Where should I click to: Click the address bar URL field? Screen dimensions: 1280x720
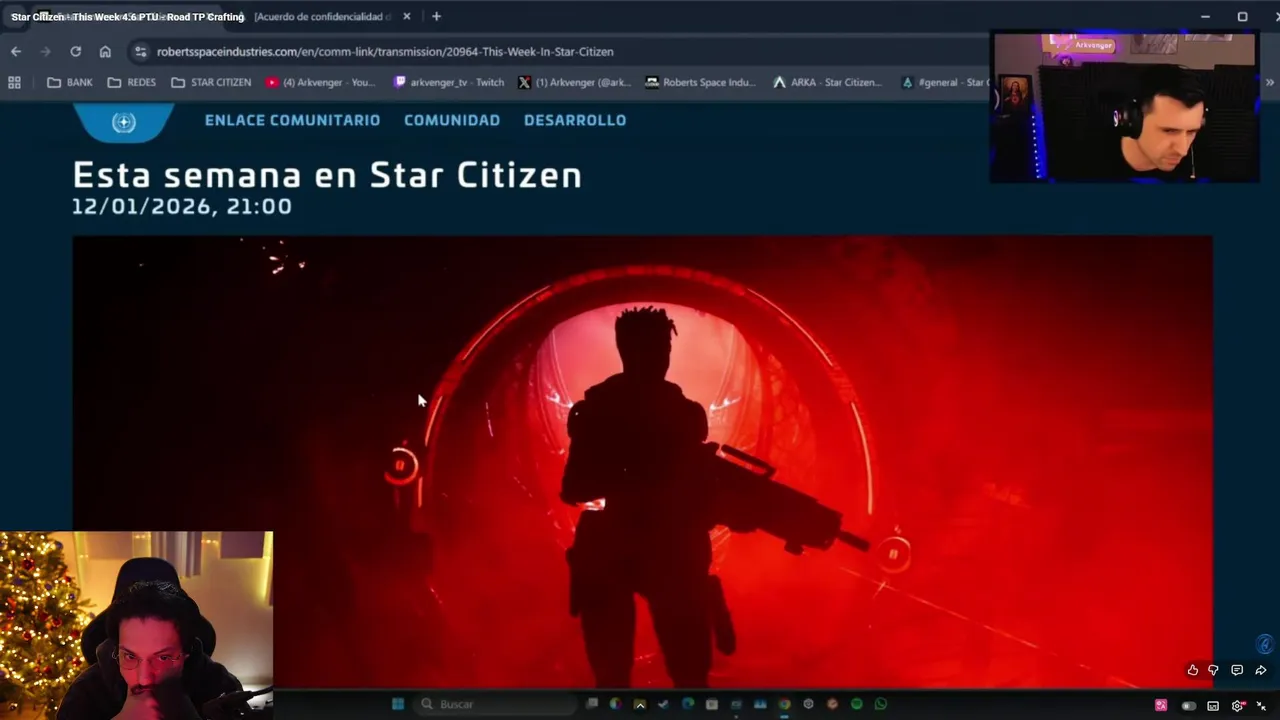pos(560,51)
